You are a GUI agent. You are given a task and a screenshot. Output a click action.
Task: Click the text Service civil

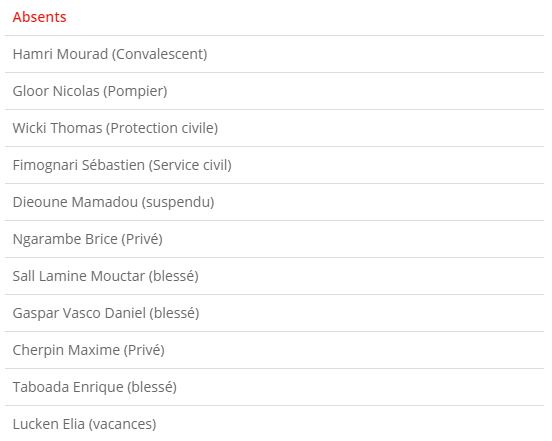190,165
